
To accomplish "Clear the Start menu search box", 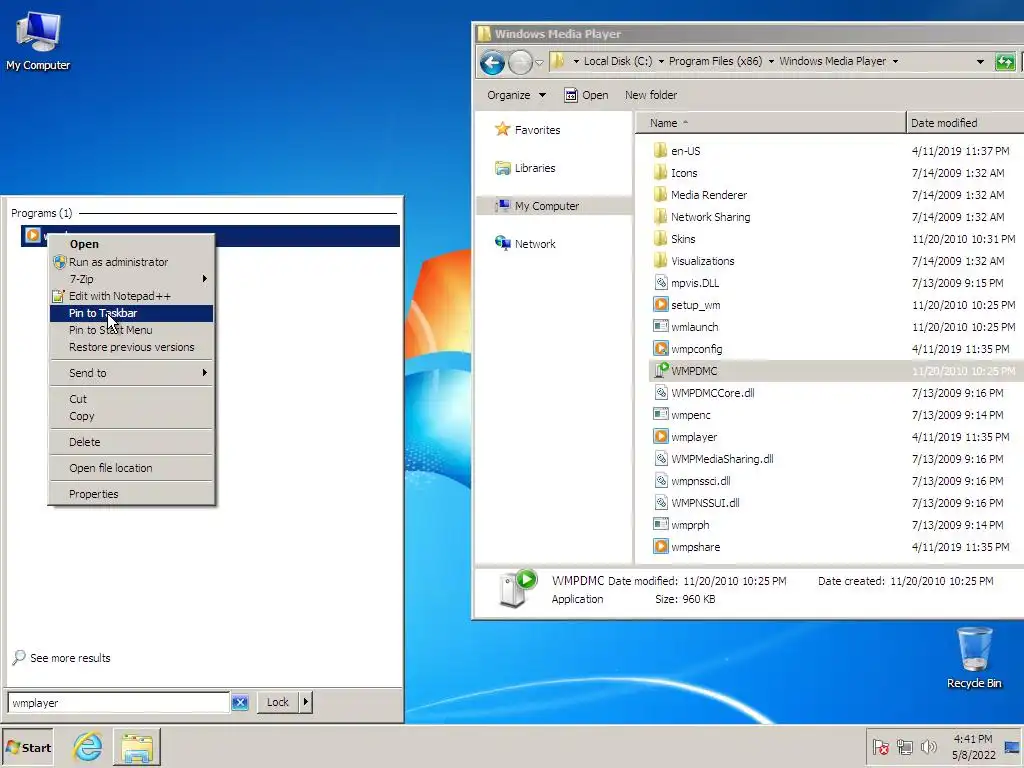I will pyautogui.click(x=240, y=703).
